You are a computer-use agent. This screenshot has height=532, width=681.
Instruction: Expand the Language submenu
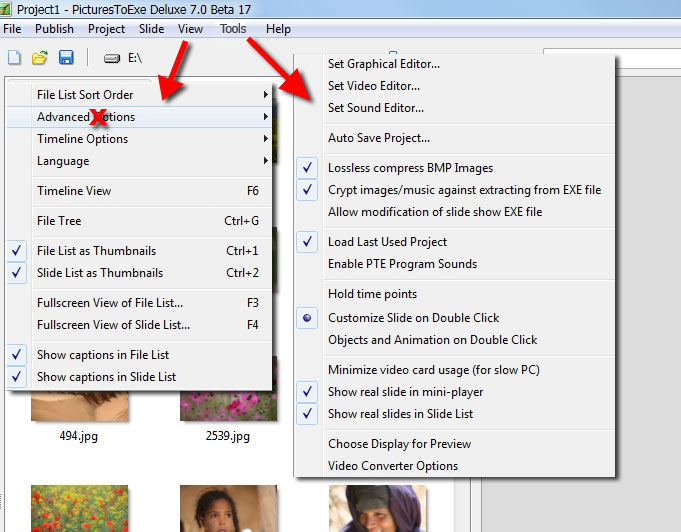click(x=139, y=161)
